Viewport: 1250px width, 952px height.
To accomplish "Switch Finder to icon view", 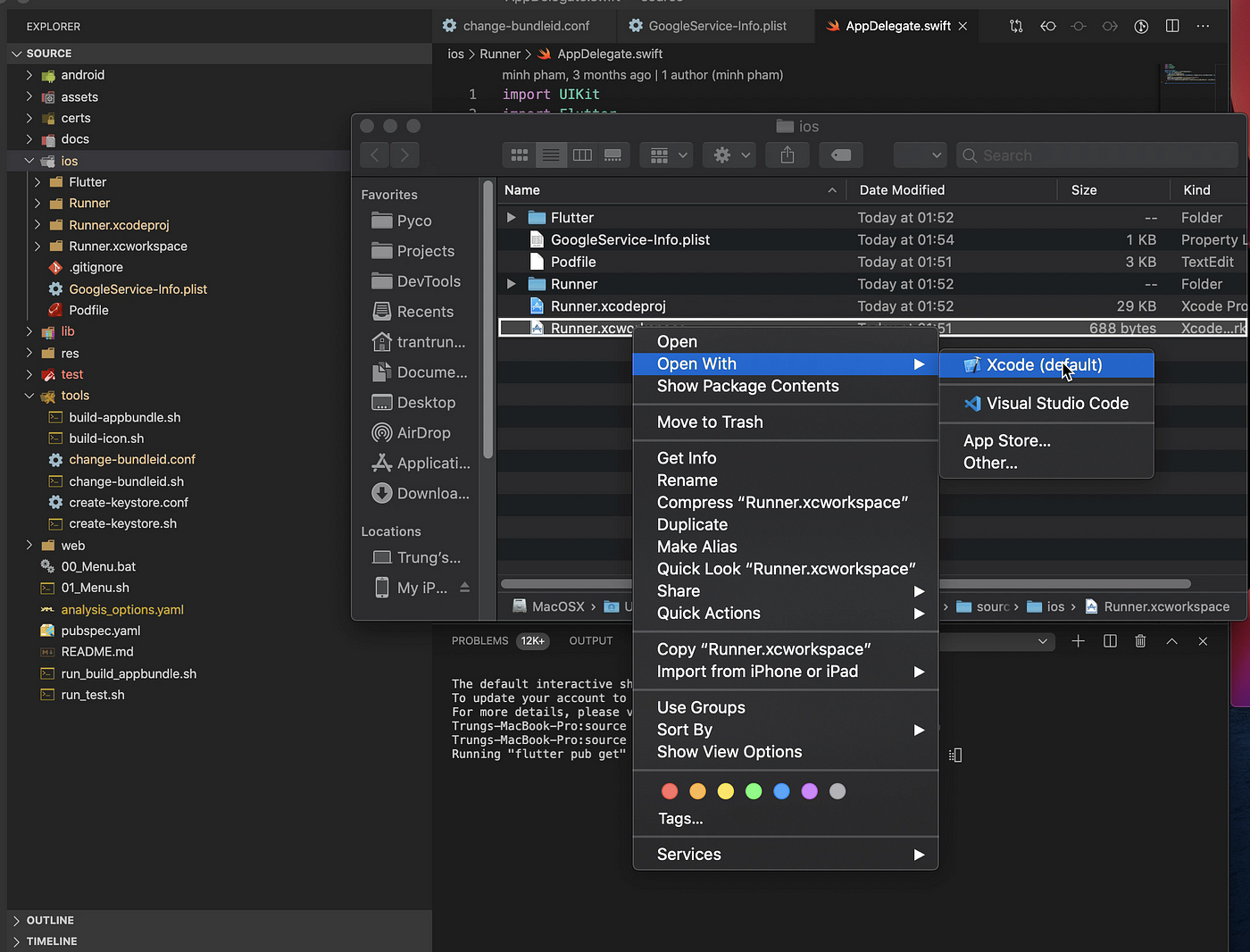I will coord(520,154).
